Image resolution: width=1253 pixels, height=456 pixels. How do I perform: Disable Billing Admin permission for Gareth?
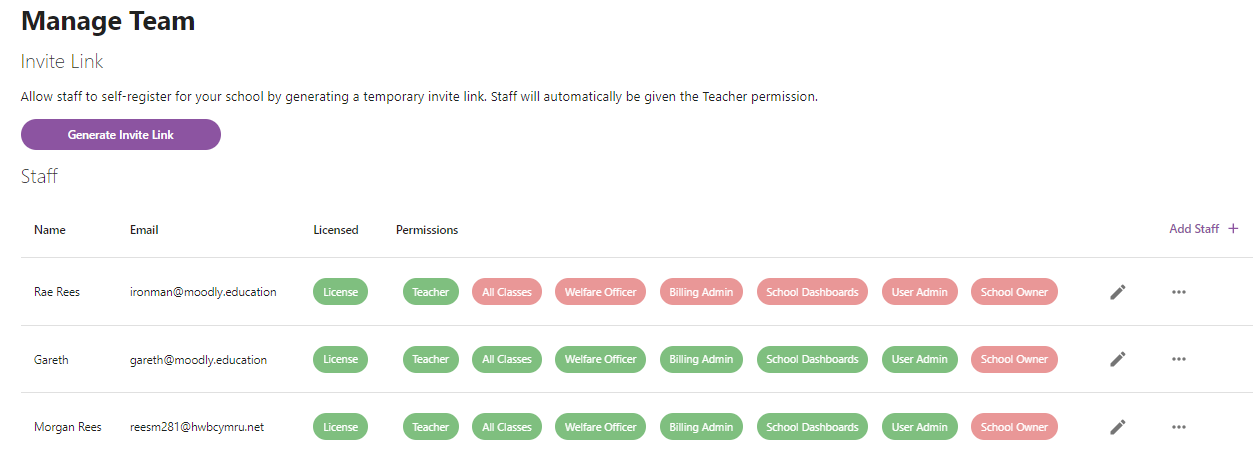pyautogui.click(x=701, y=359)
